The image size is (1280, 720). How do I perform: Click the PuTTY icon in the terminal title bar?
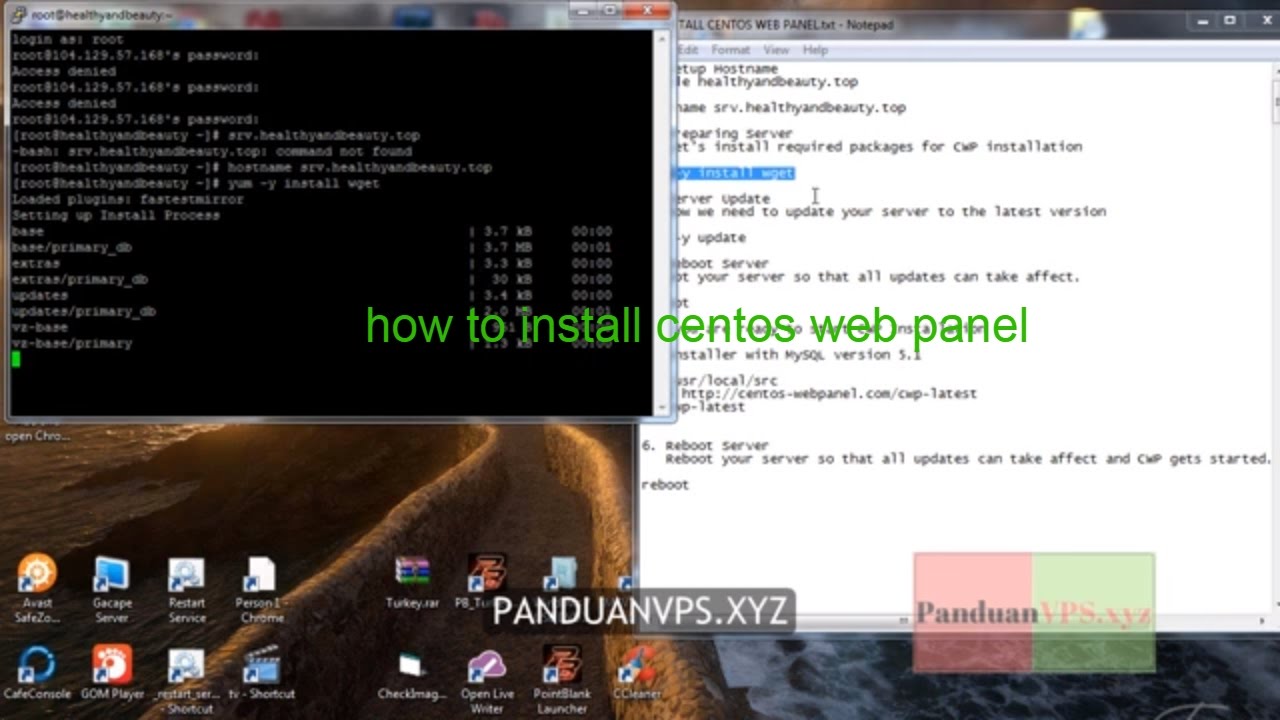19,15
